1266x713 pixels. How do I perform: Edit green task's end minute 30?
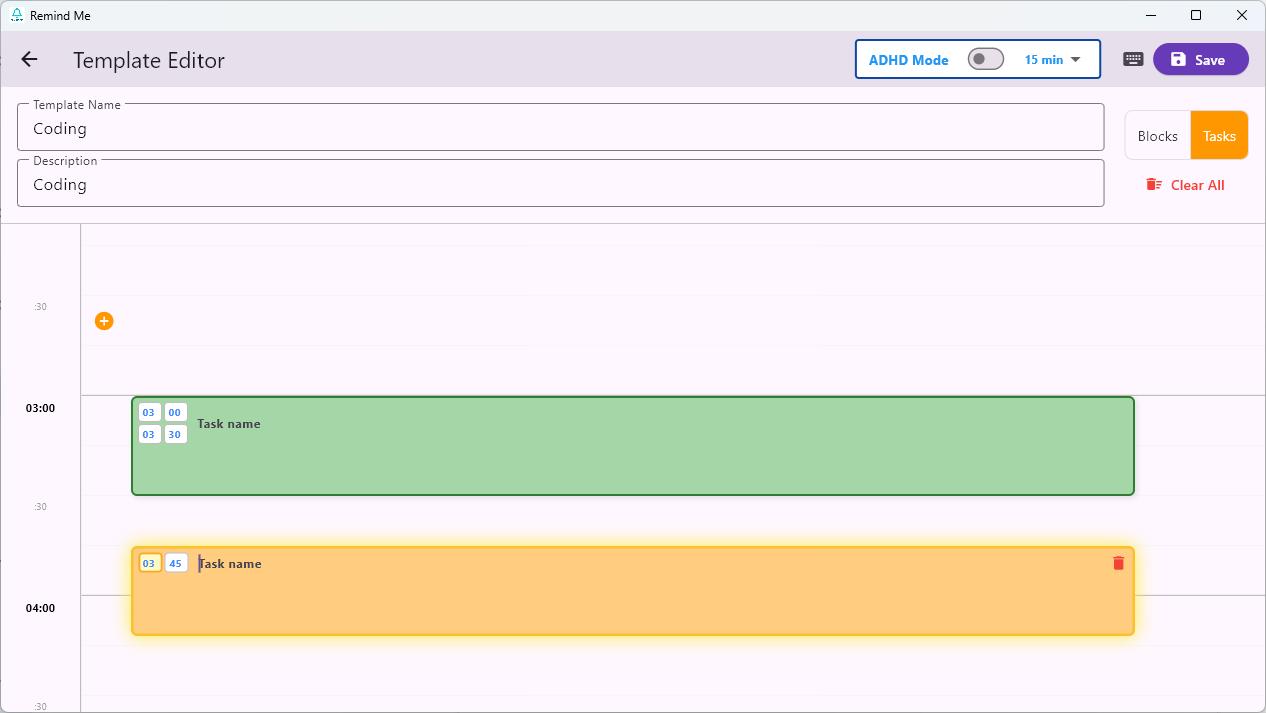(175, 434)
